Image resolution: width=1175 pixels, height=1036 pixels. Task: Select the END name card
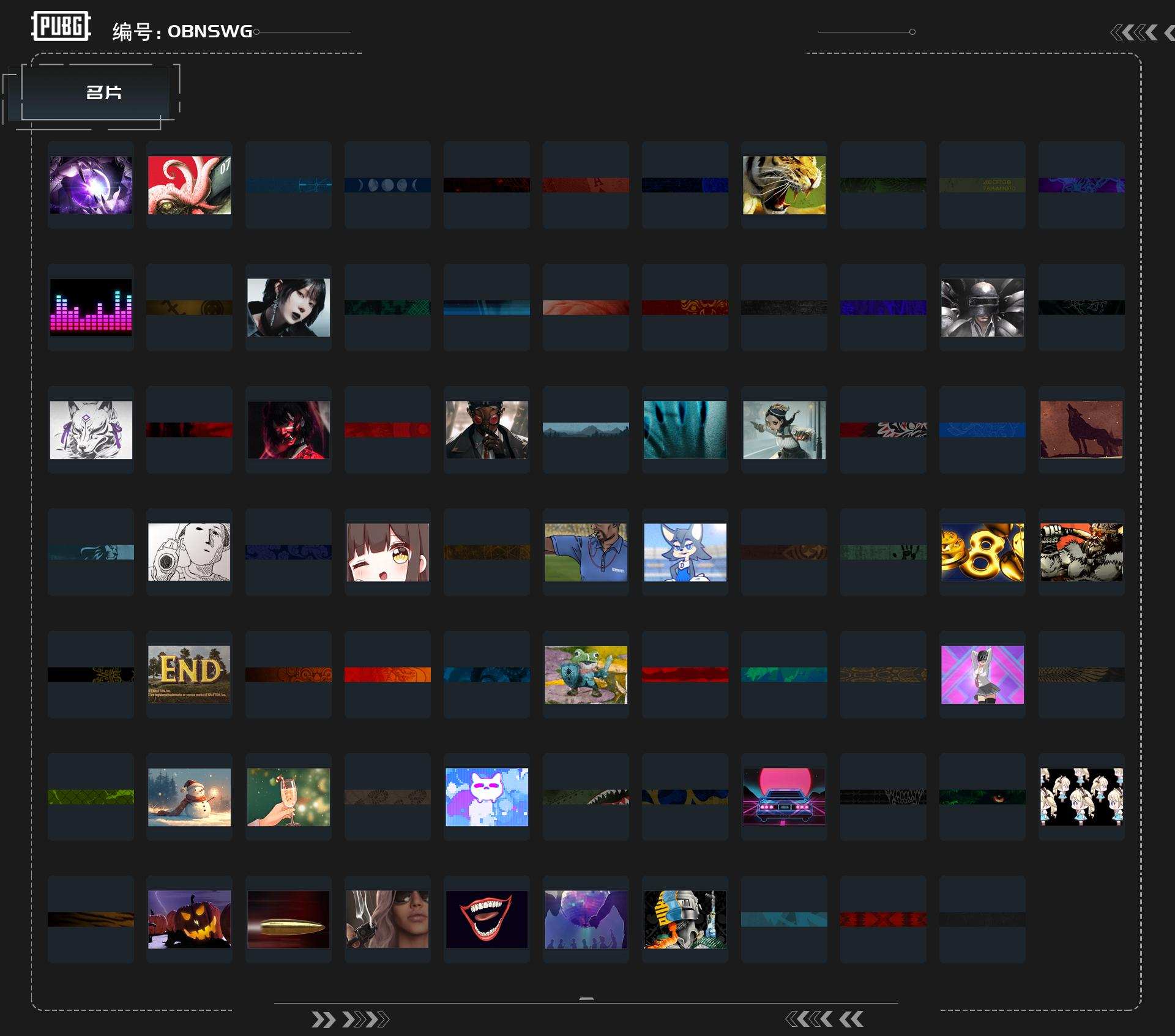pos(190,674)
